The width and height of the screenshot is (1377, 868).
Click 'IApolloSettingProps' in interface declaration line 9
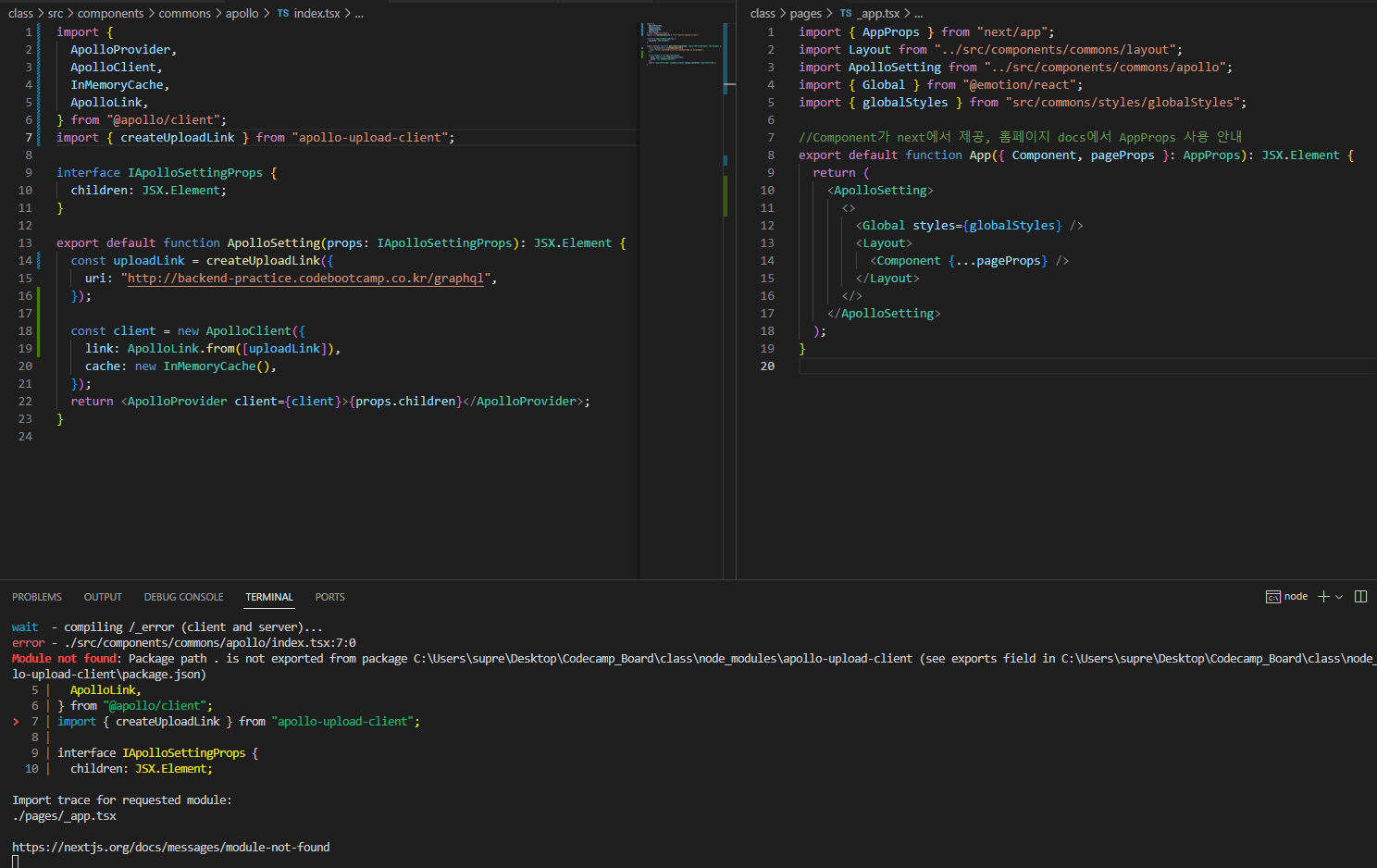195,173
